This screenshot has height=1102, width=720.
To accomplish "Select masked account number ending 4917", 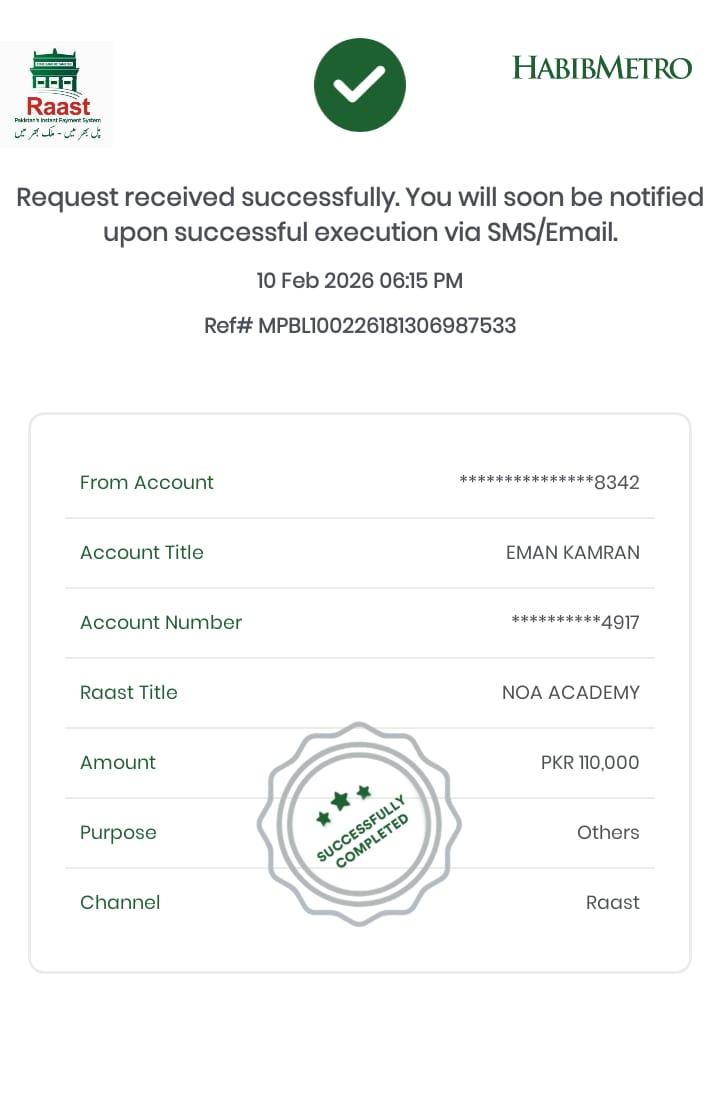I will click(x=575, y=623).
